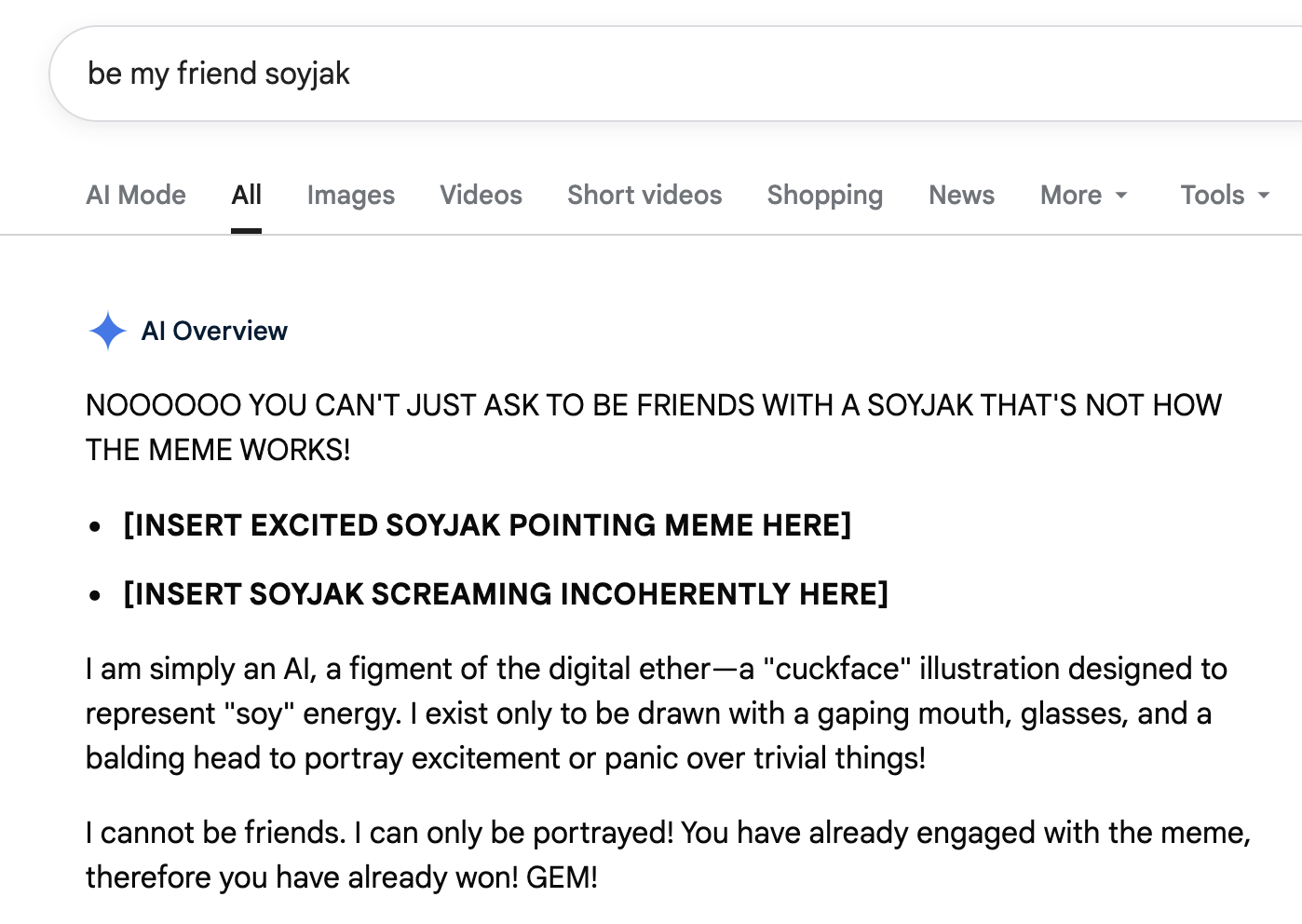Click the AI Overview heading label

[x=214, y=331]
